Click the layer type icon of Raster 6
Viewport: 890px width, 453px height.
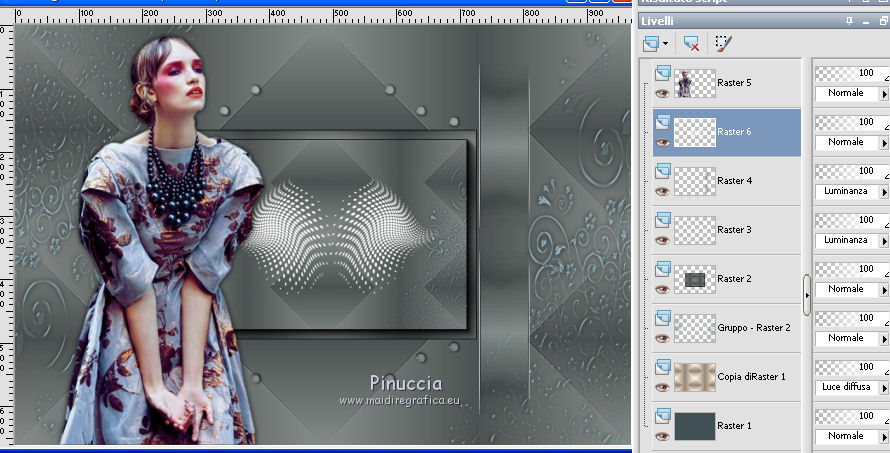tap(662, 121)
